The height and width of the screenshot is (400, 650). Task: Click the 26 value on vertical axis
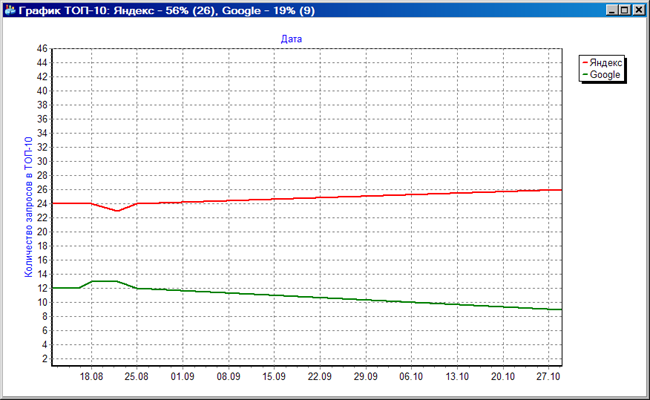point(42,189)
